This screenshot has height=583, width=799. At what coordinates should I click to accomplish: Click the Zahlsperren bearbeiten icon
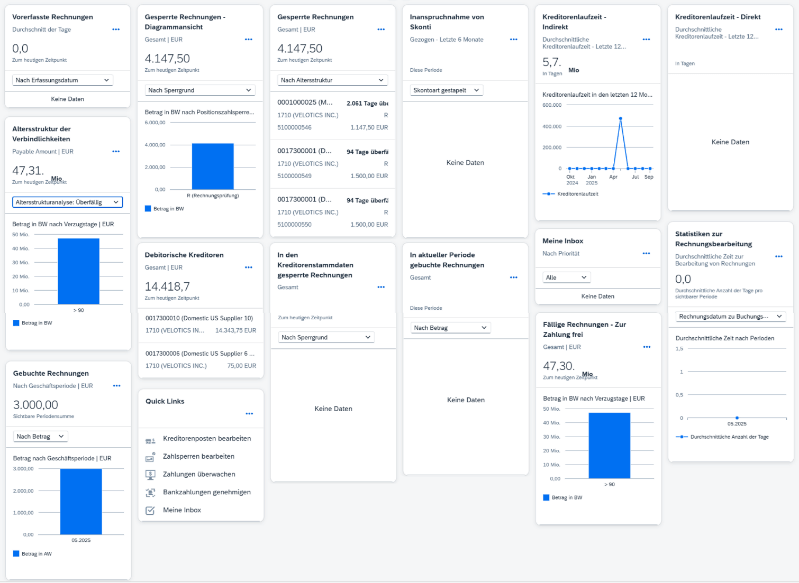click(x=151, y=456)
